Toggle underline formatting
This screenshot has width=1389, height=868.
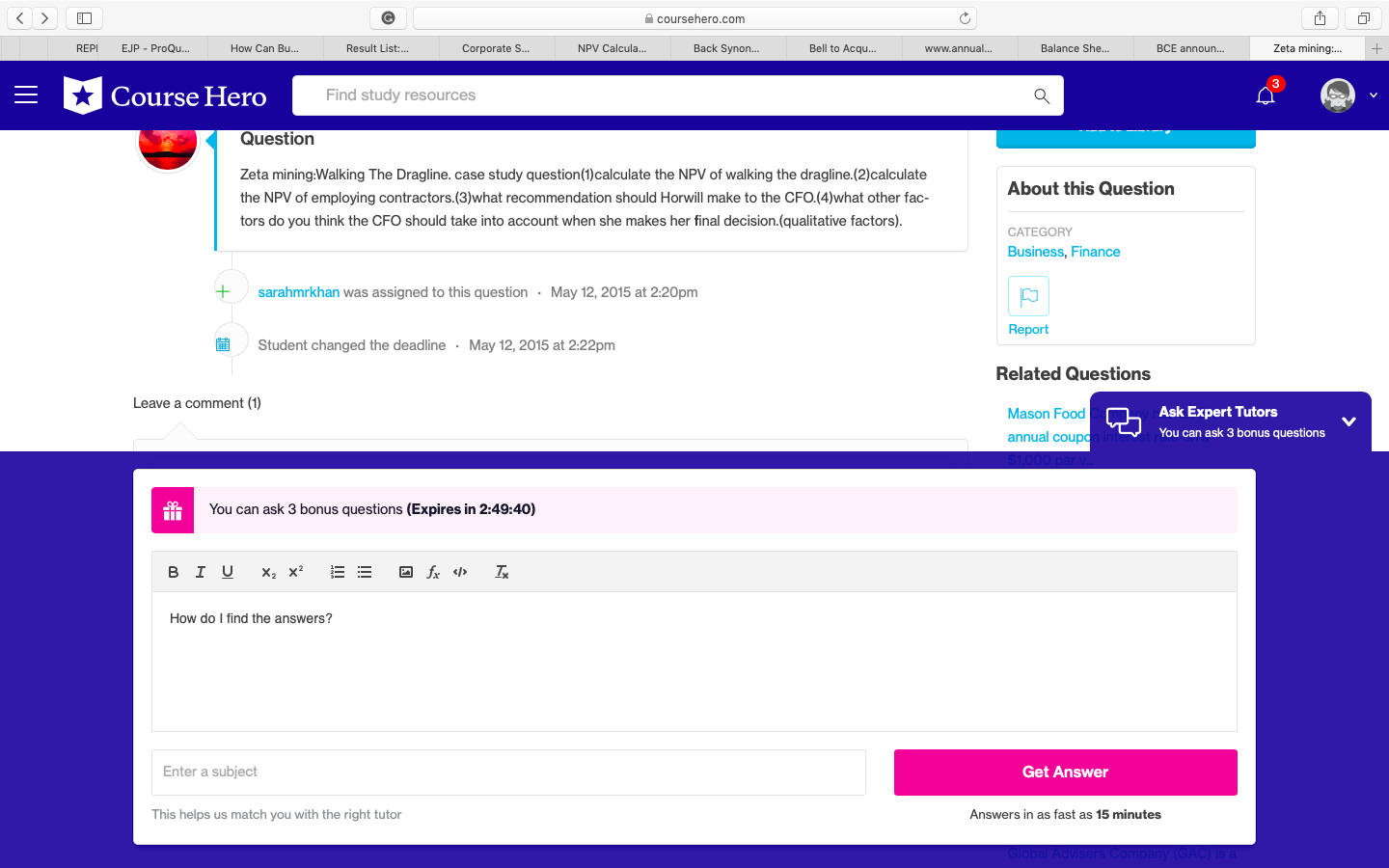(x=228, y=571)
